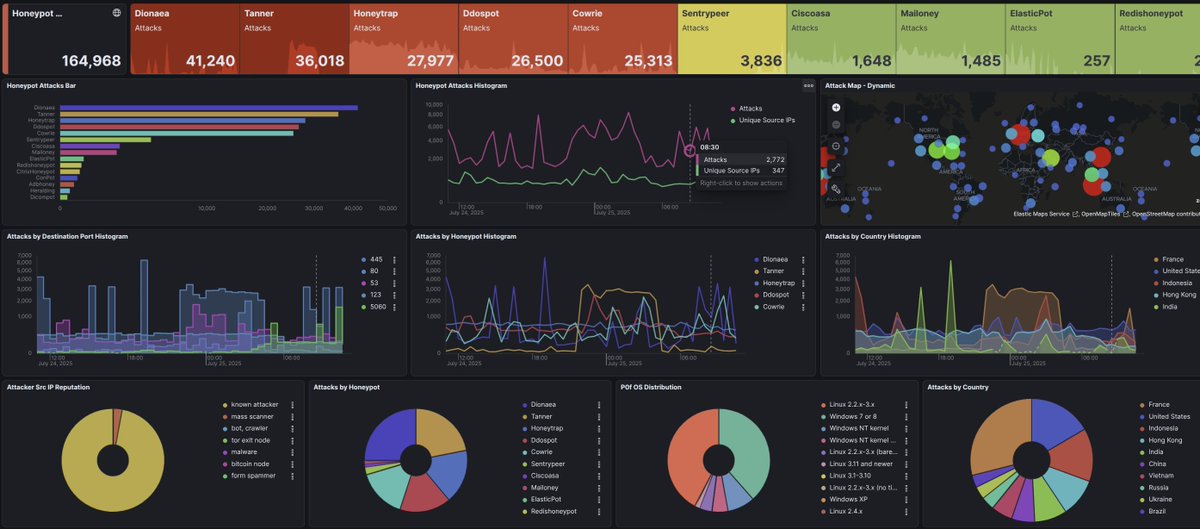Fit Attack Map to data bounds
Image resolution: width=1200 pixels, height=529 pixels.
coord(836,146)
